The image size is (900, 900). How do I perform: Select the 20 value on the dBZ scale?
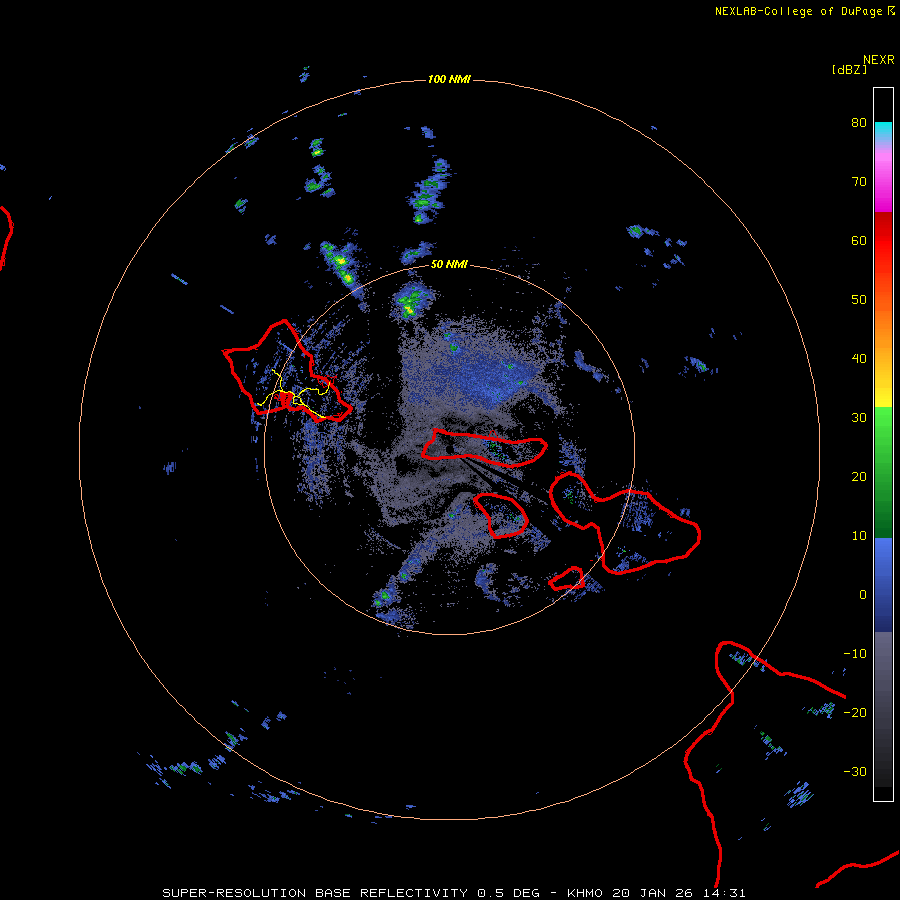click(859, 476)
